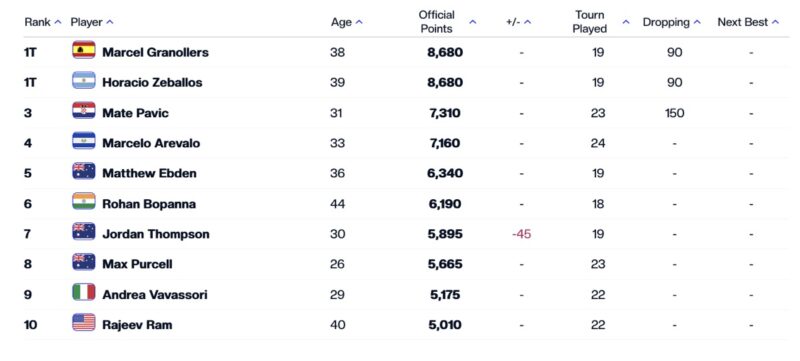This screenshot has width=800, height=361.
Task: Sort by Age column arrow
Action: coord(359,22)
